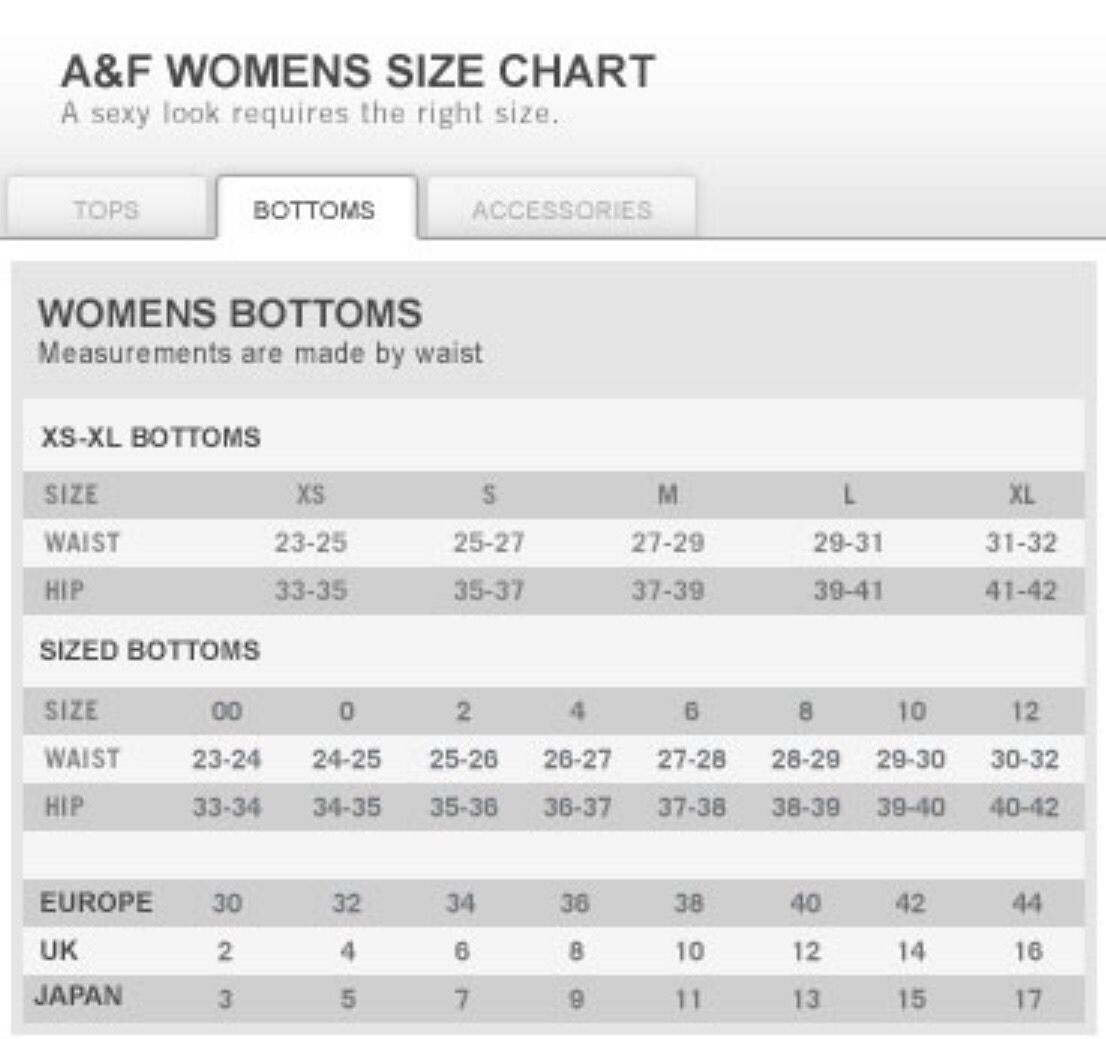Image resolution: width=1106 pixels, height=1039 pixels.
Task: Click the UK row label
Action: (x=58, y=951)
